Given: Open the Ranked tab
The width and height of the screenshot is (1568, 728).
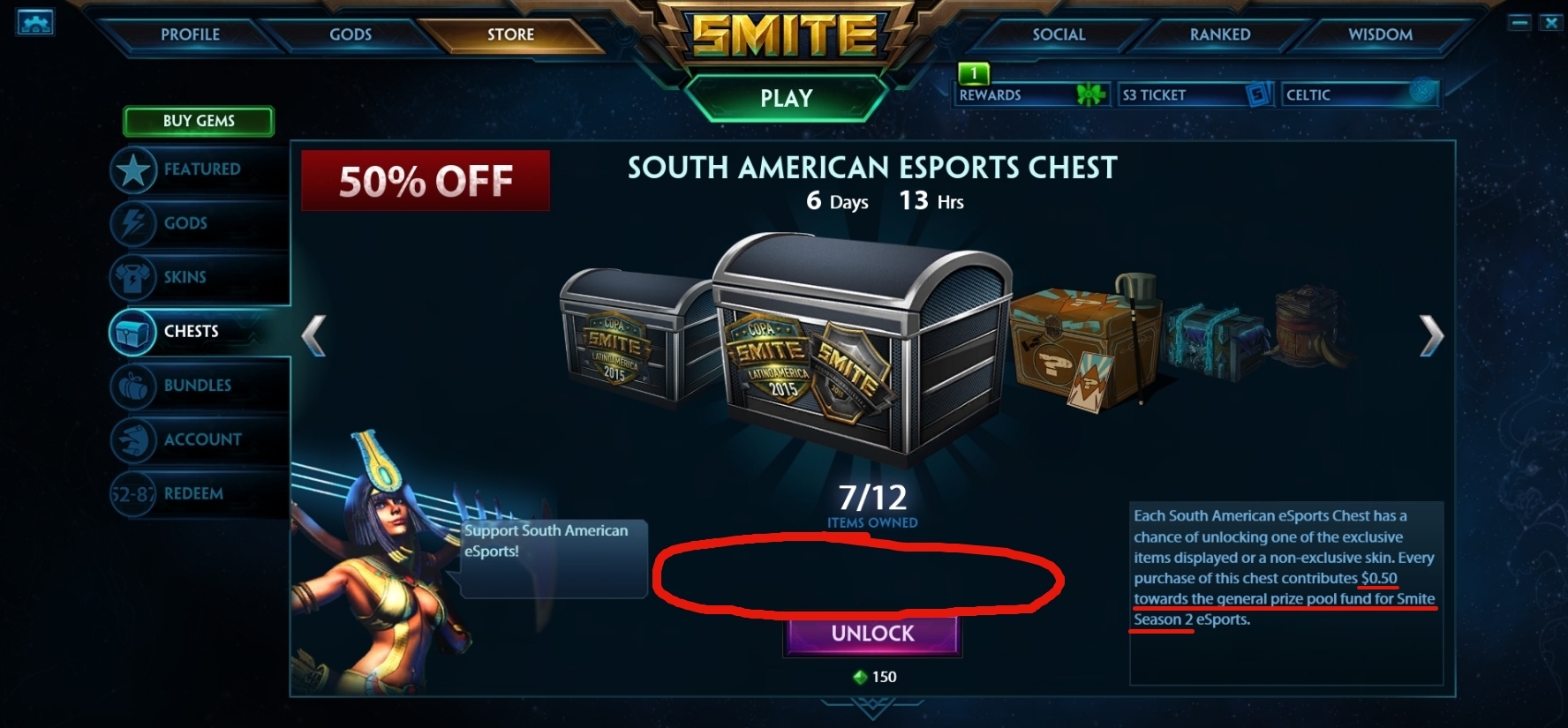Looking at the screenshot, I should pos(1220,34).
